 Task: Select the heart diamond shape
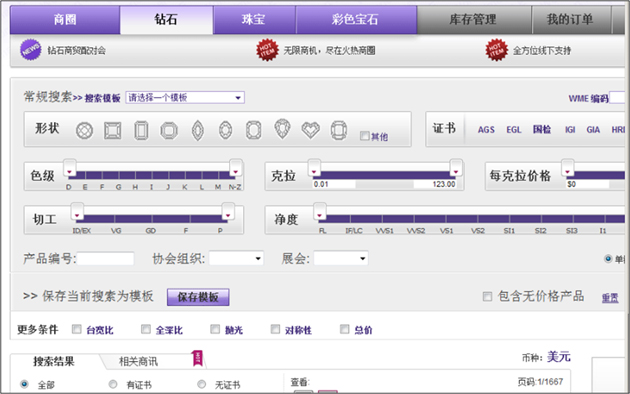pyautogui.click(x=311, y=130)
